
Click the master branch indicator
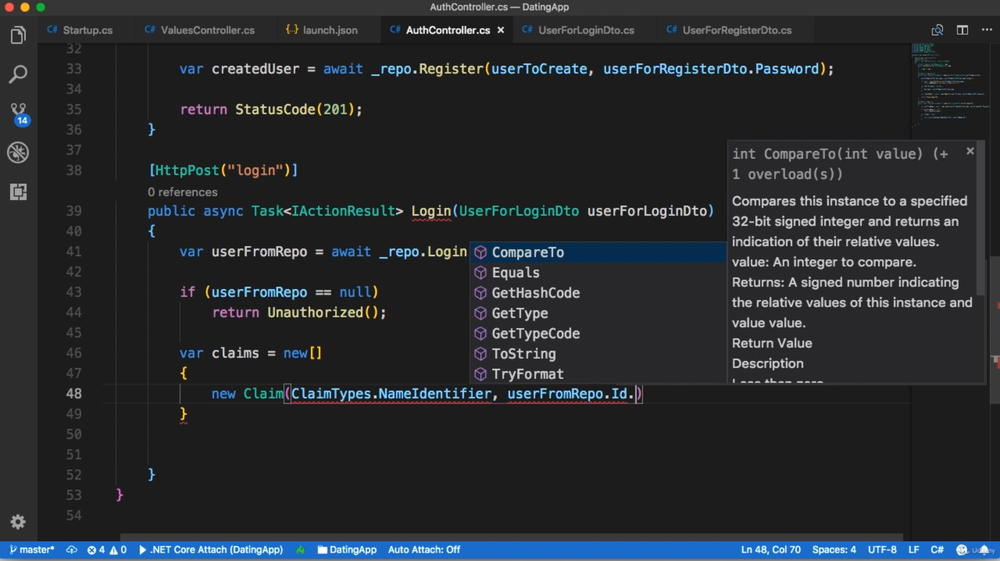tap(32, 550)
